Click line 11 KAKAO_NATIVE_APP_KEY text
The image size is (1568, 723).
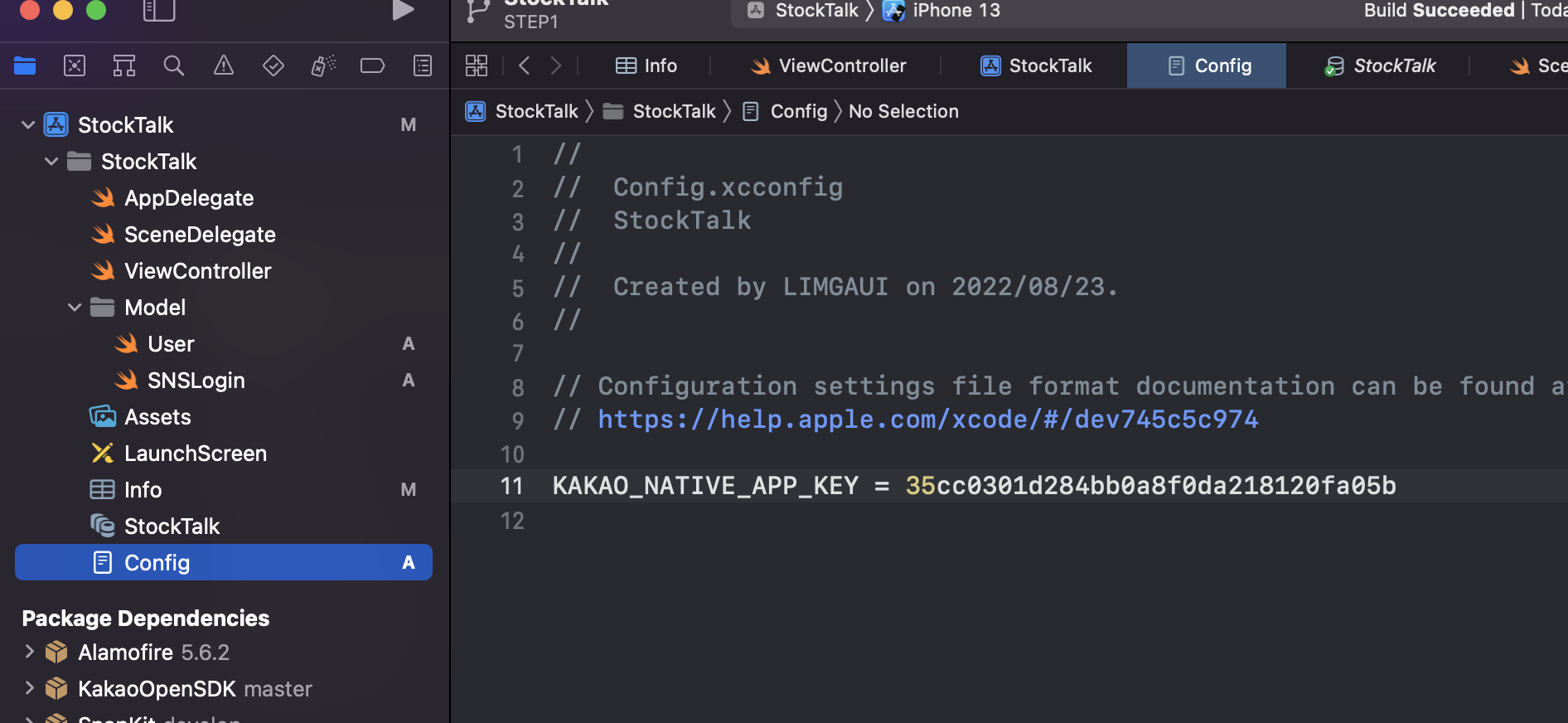point(705,486)
